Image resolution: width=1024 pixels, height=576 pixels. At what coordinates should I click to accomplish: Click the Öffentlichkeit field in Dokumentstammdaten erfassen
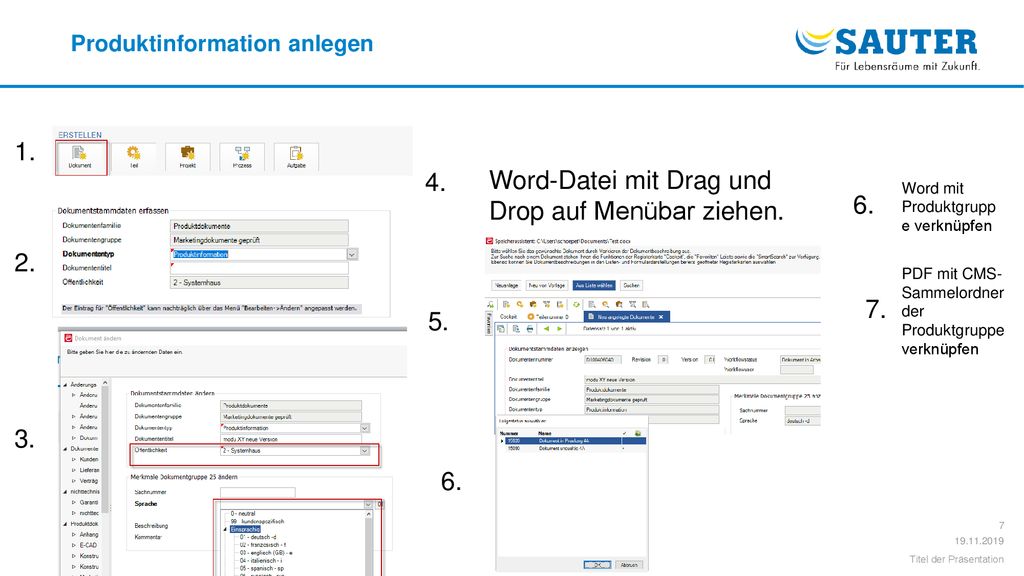[259, 283]
